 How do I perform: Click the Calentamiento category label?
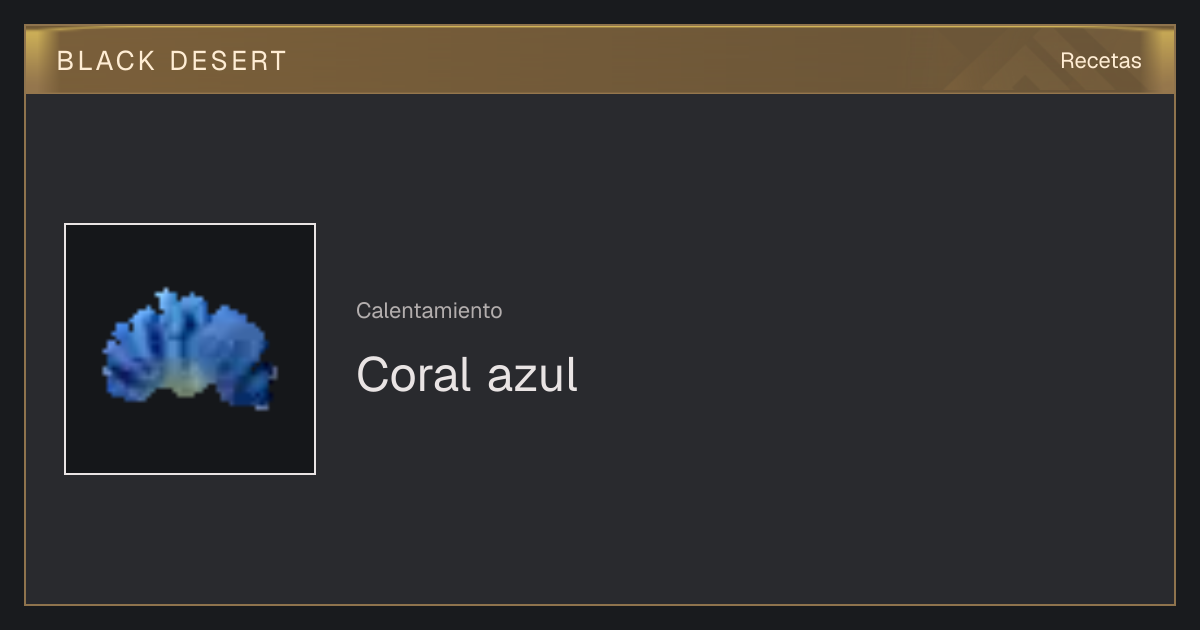click(x=429, y=311)
